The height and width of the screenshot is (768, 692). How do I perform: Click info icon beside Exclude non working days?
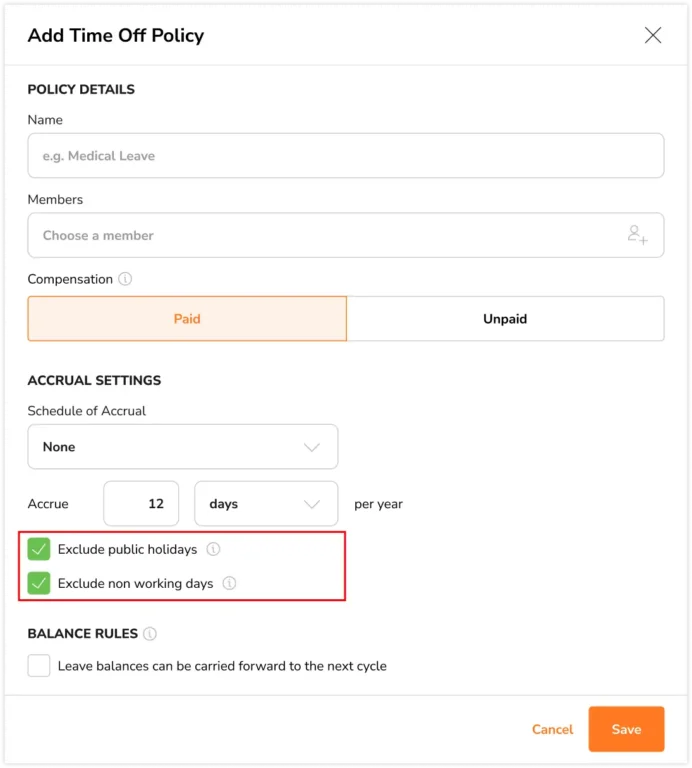click(229, 583)
